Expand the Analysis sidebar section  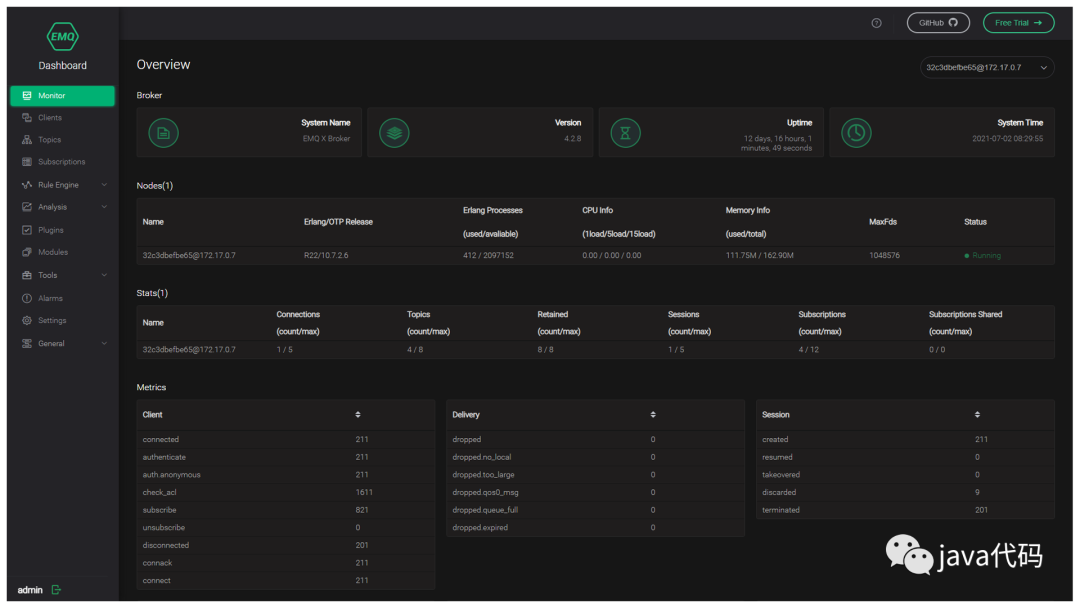(x=62, y=207)
